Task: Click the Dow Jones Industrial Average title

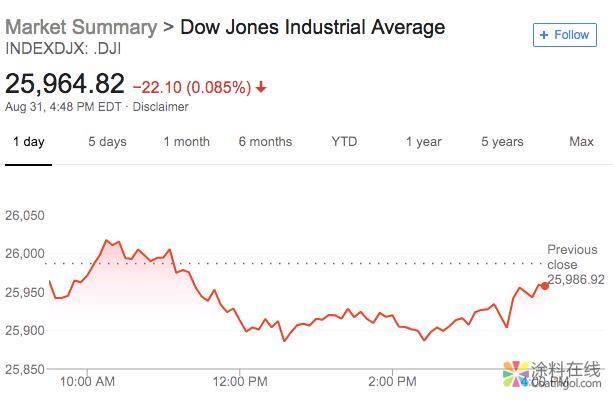Action: pos(312,27)
